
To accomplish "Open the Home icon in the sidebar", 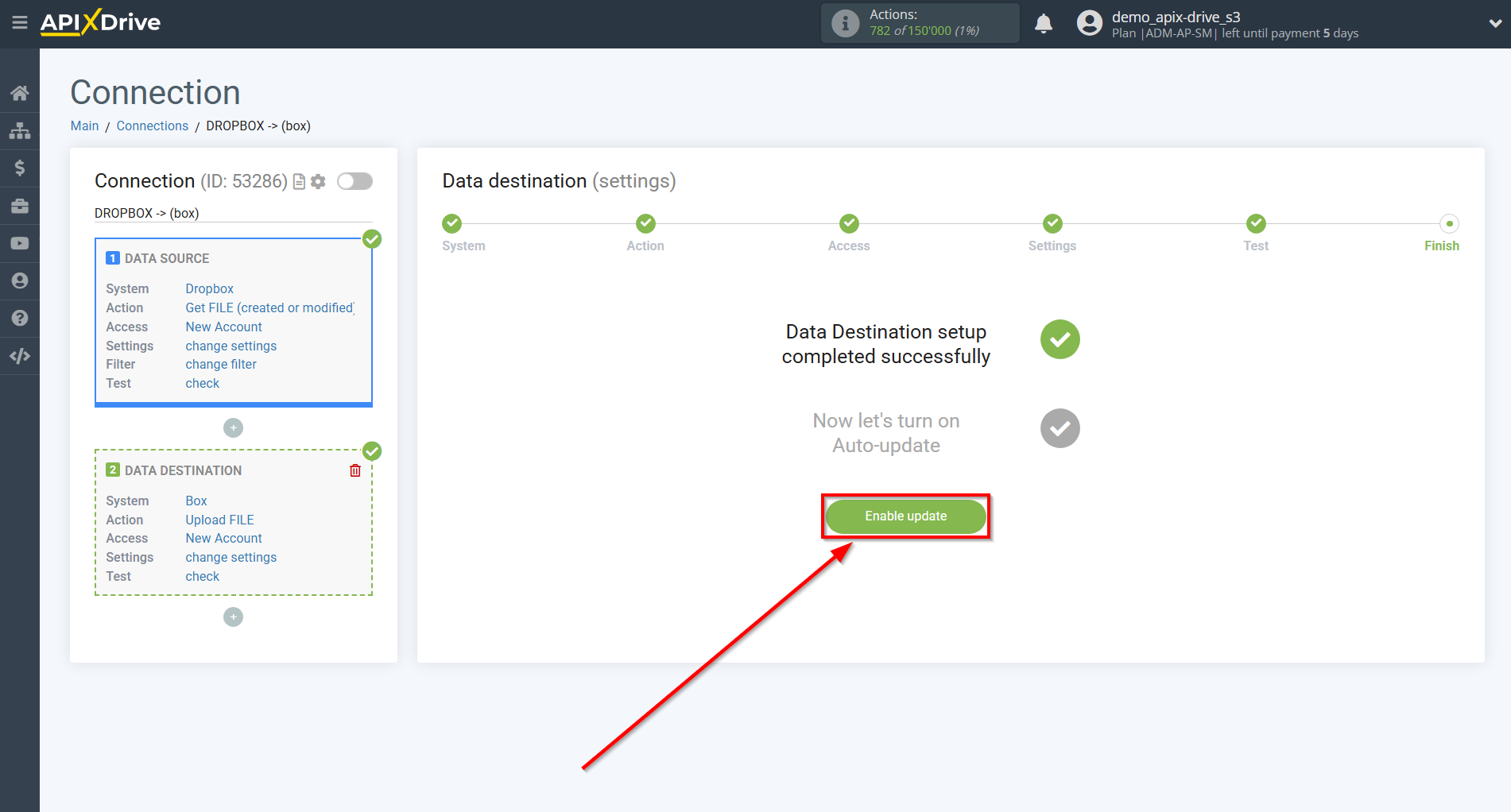I will point(19,92).
